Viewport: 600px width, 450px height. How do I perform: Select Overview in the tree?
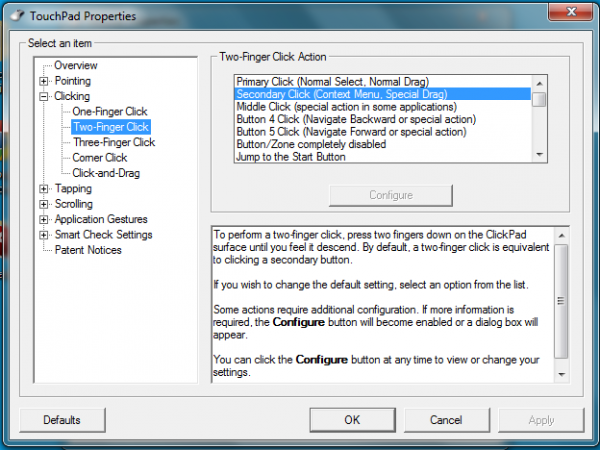[76, 65]
